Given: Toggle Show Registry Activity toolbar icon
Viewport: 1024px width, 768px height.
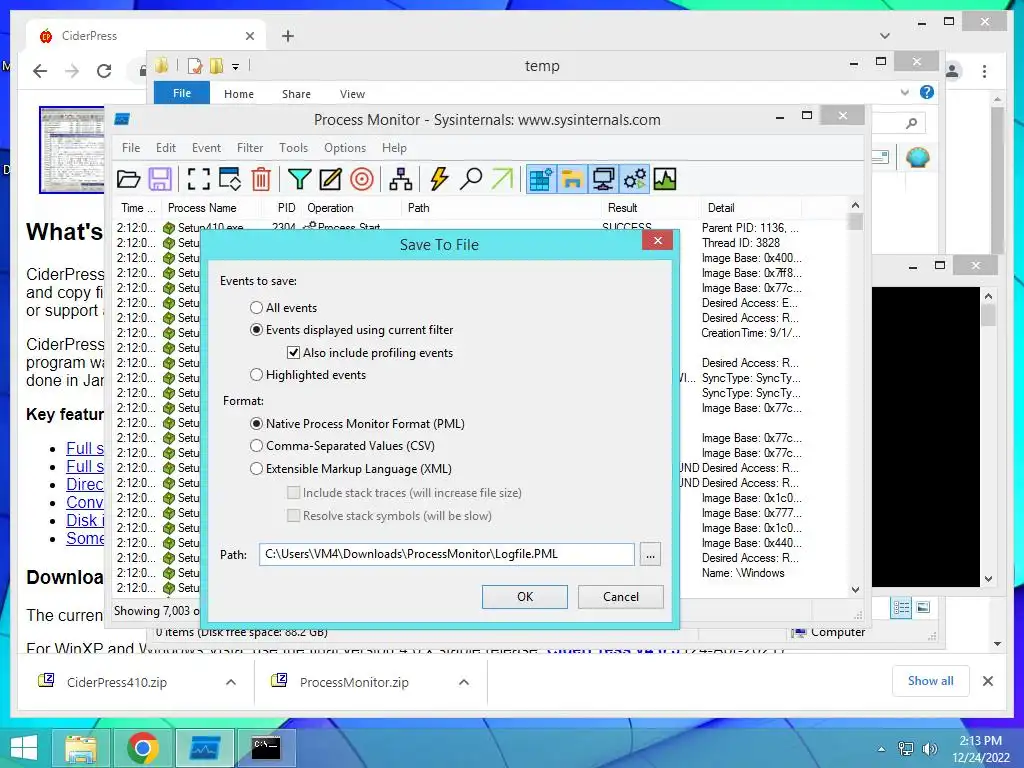Looking at the screenshot, I should point(541,179).
